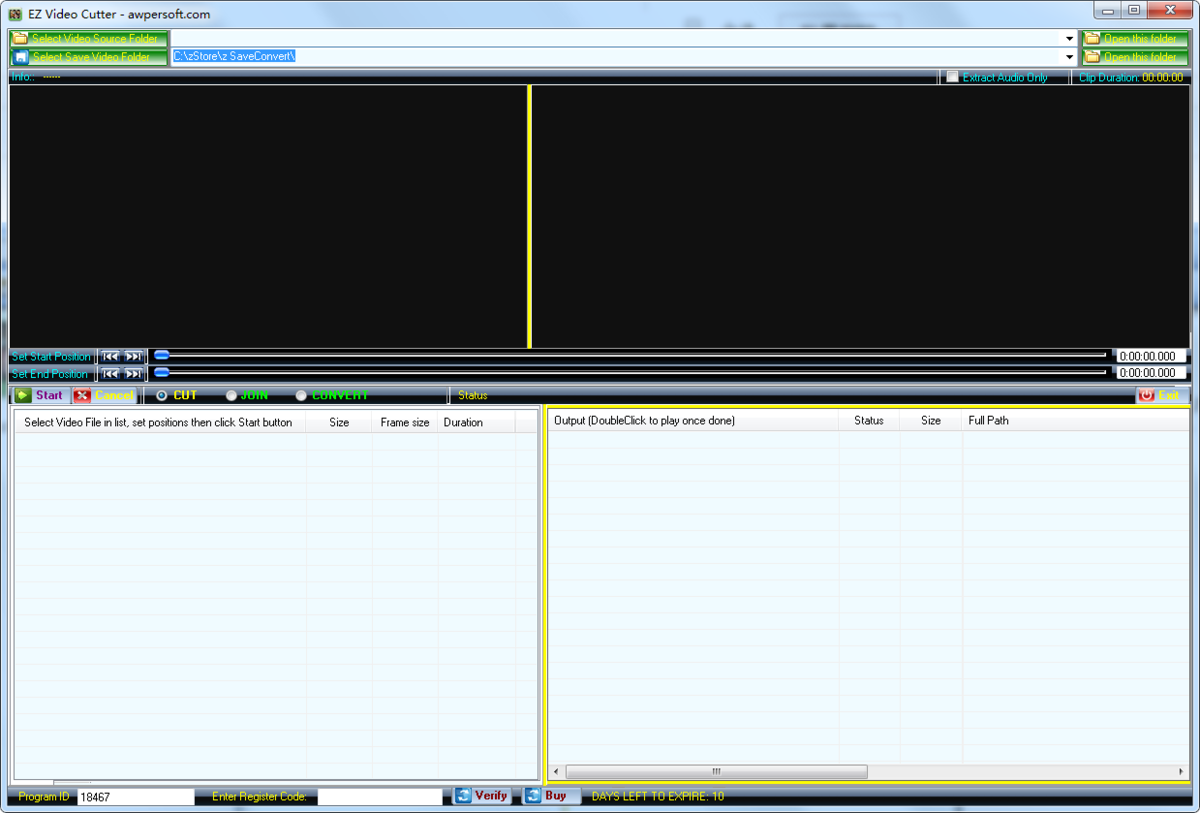Open the source folder path dropdown
1200x813 pixels.
(x=1068, y=39)
